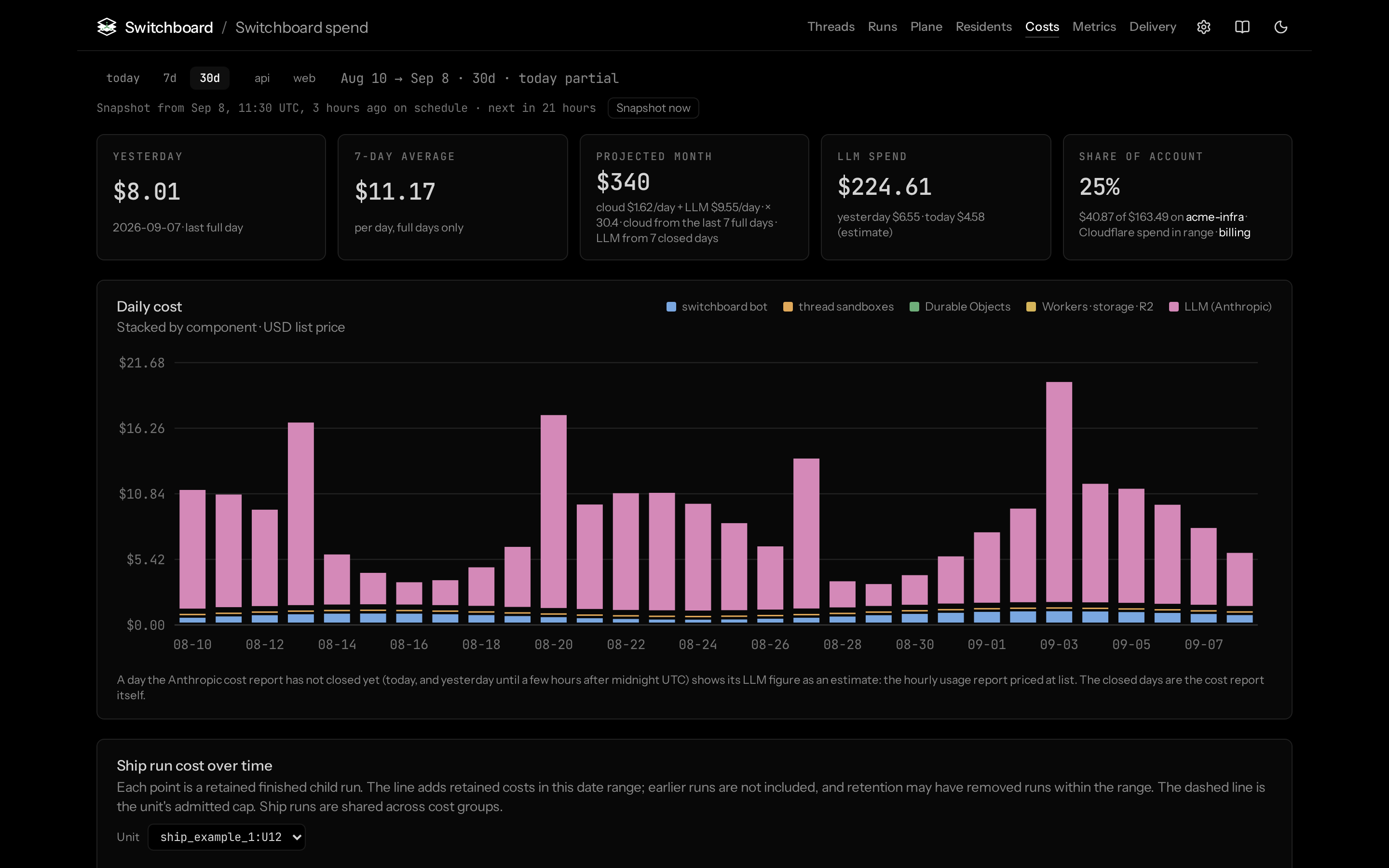Go to the Threads tab
This screenshot has width=1389, height=868.
(x=831, y=27)
